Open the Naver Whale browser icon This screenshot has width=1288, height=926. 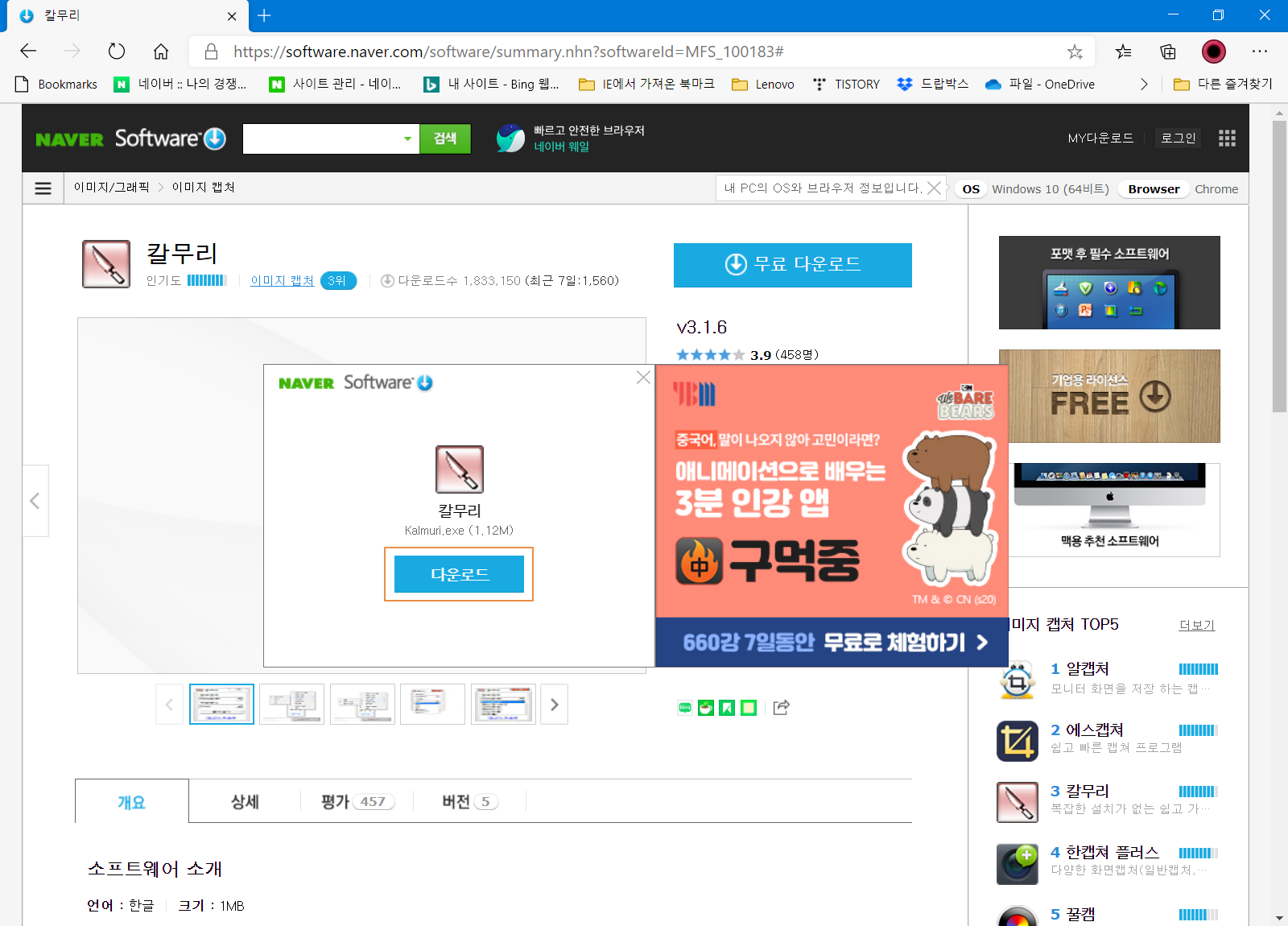(510, 138)
